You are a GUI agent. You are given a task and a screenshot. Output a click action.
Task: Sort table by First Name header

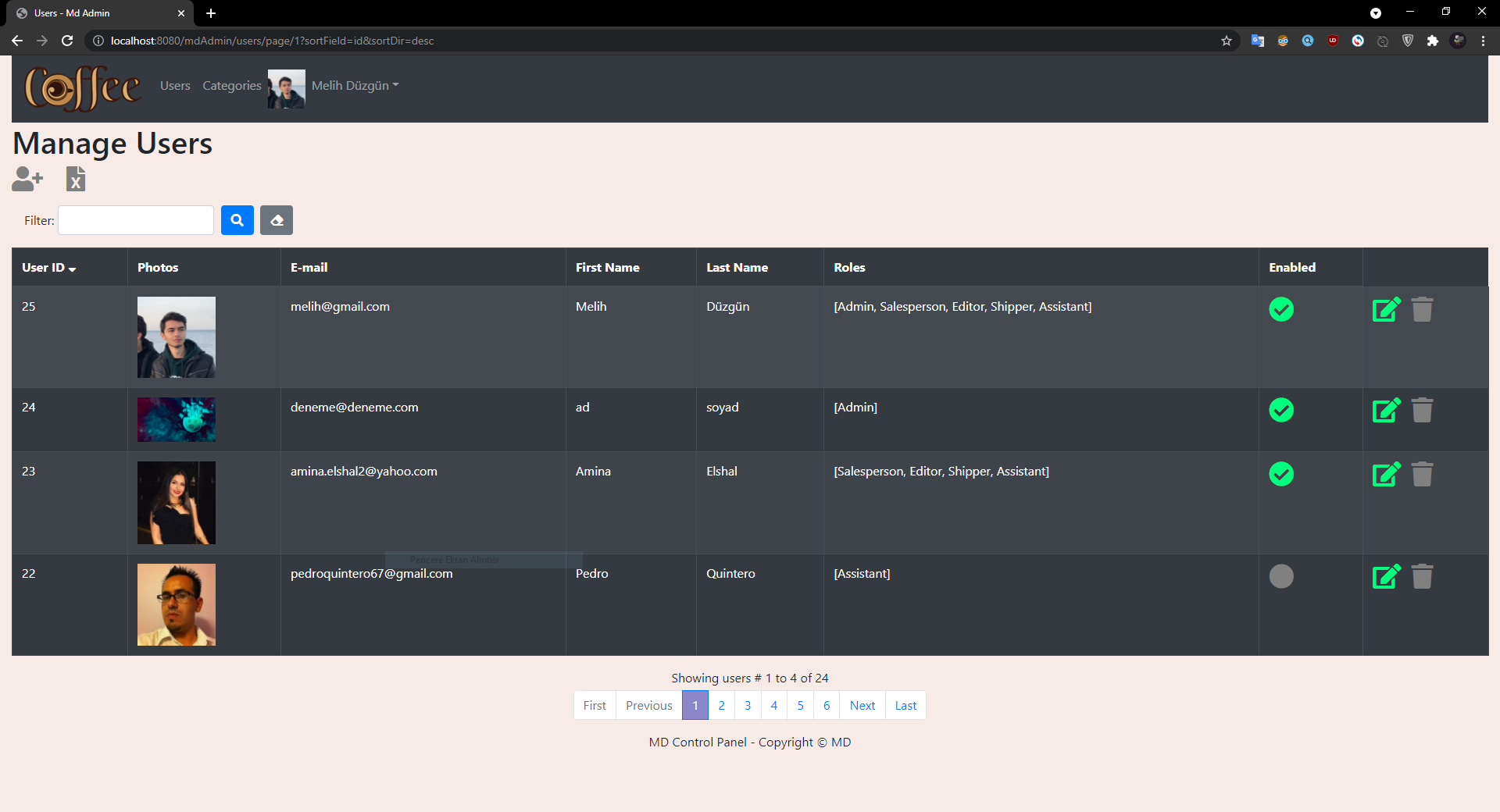click(607, 268)
